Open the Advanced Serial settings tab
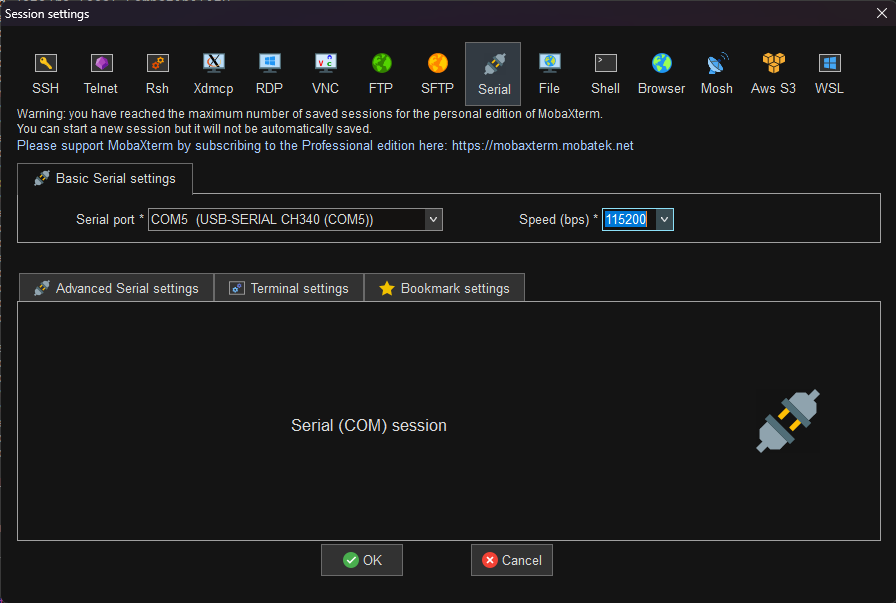Viewport: 896px width, 603px height. 117,288
